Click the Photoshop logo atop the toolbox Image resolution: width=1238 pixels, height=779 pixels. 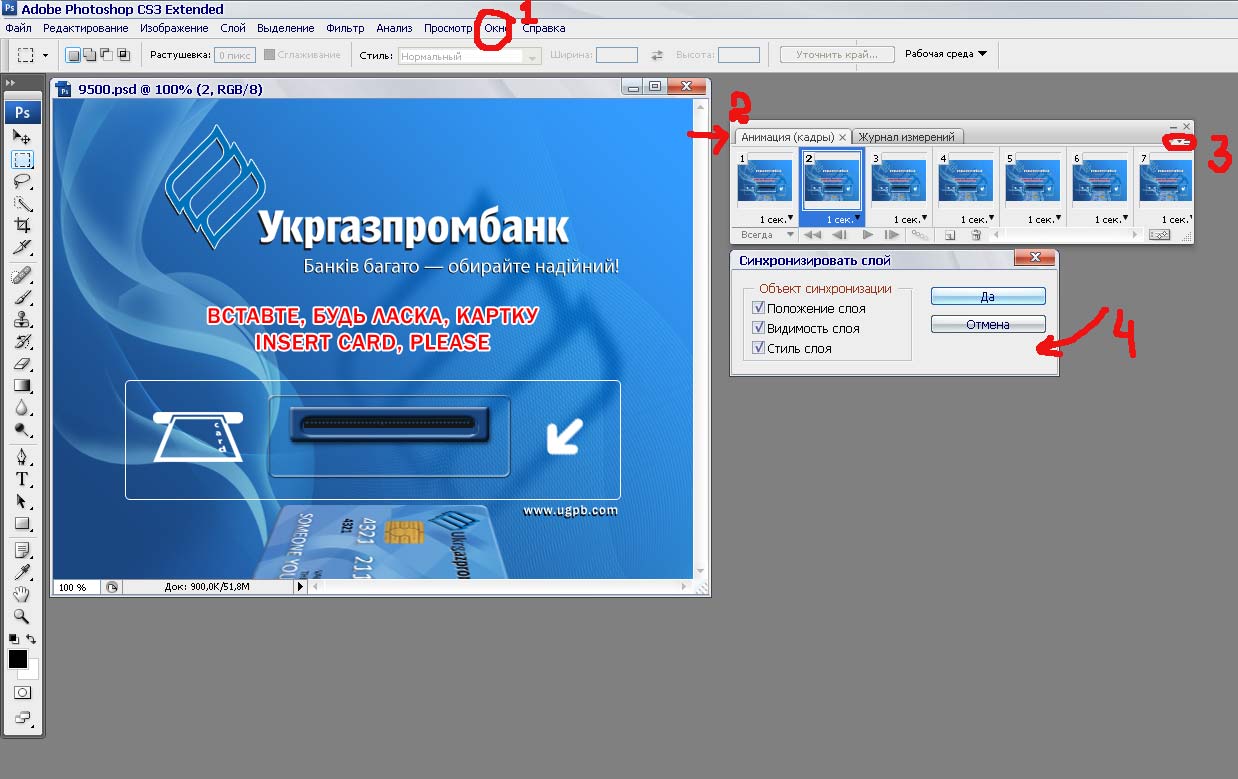point(22,112)
